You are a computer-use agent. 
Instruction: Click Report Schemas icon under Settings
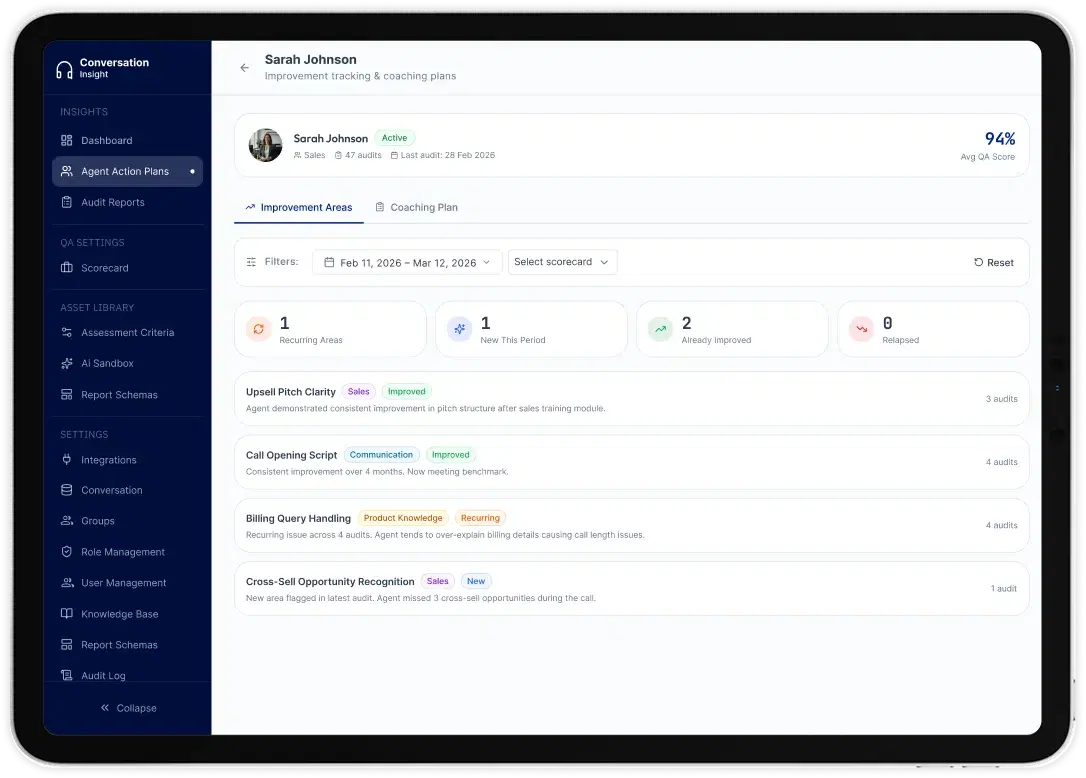[x=66, y=644]
